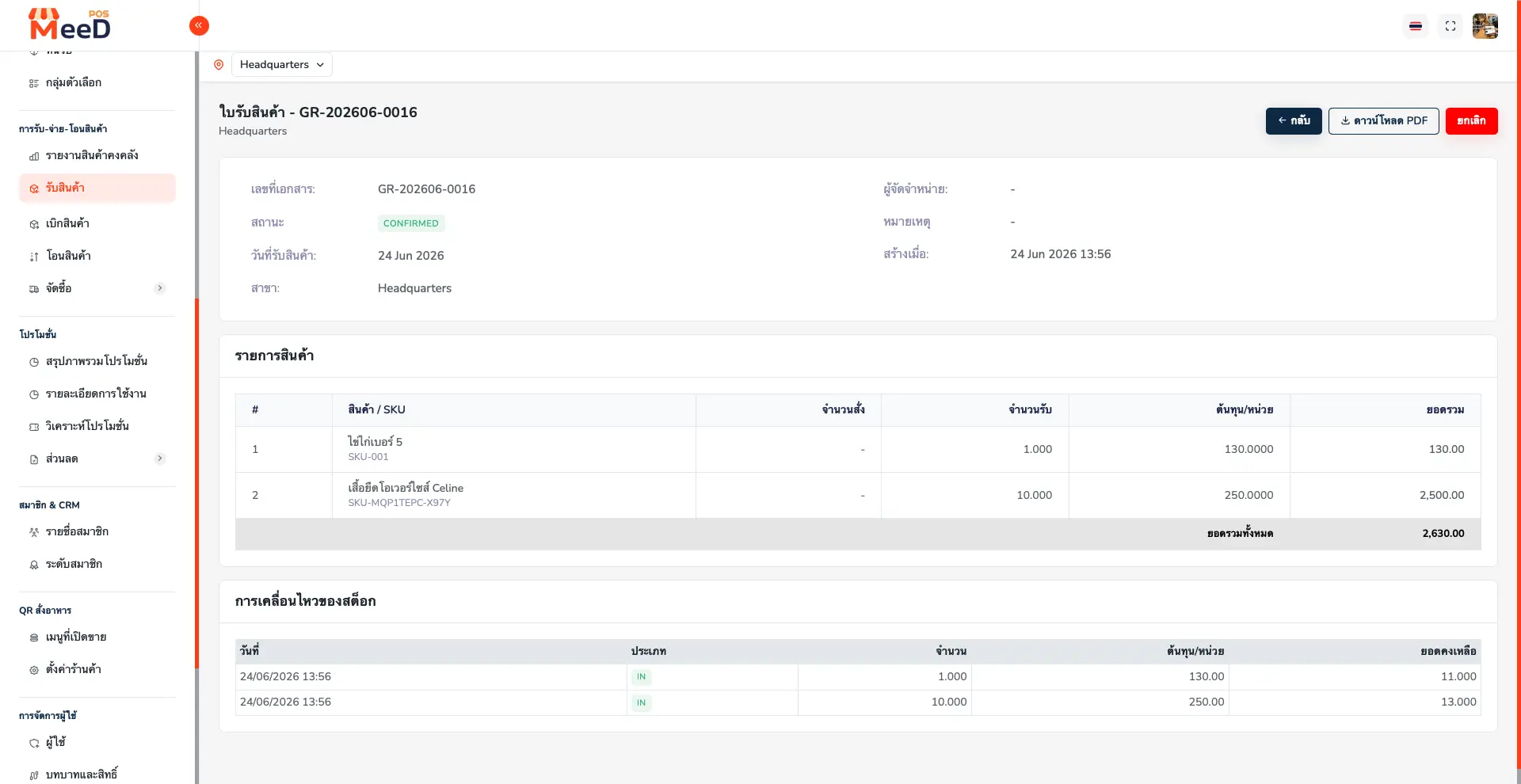1521x784 pixels.
Task: Click the รายชื่อสมาชิก people icon
Action: 34,532
